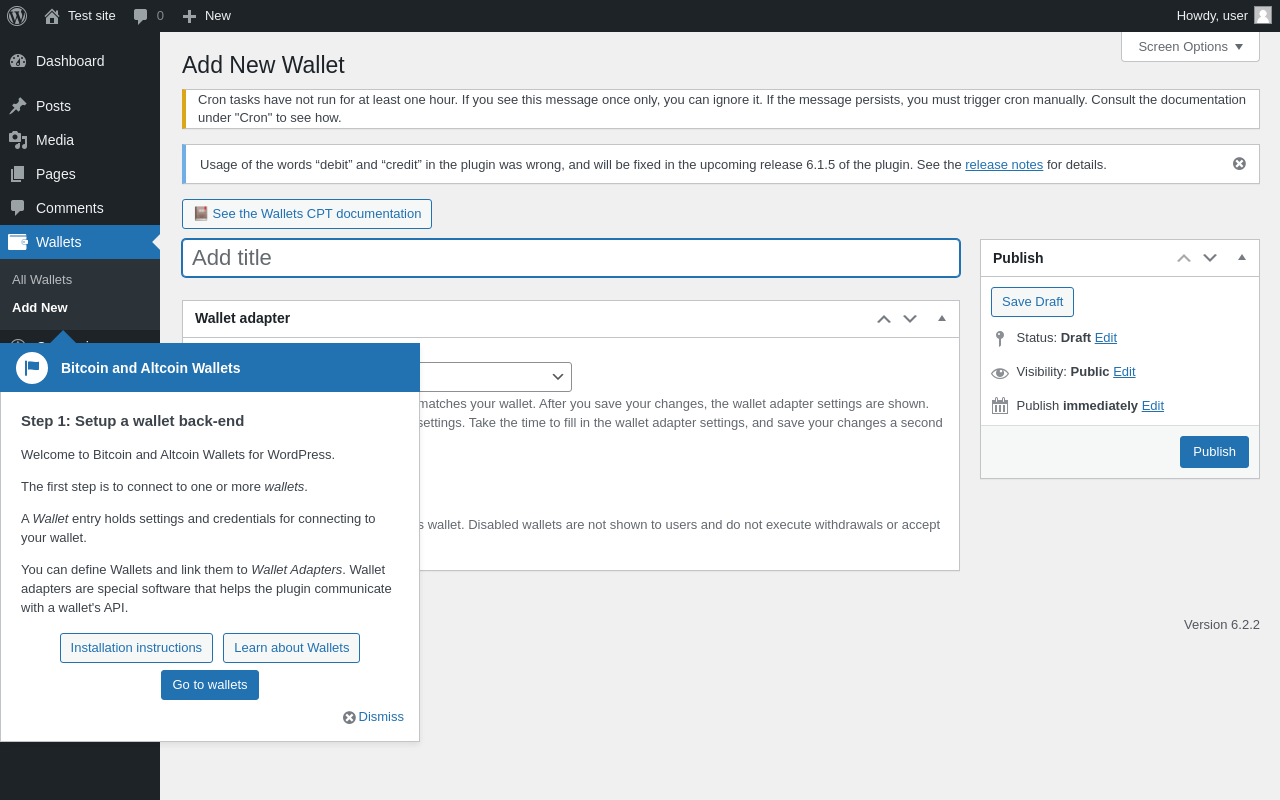Move Wallet adapter panel down
The width and height of the screenshot is (1280, 800).
pos(910,319)
